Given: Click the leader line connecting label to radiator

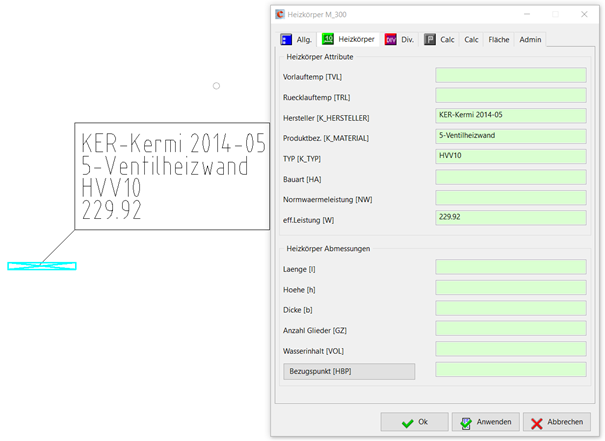Looking at the screenshot, I should 58,247.
